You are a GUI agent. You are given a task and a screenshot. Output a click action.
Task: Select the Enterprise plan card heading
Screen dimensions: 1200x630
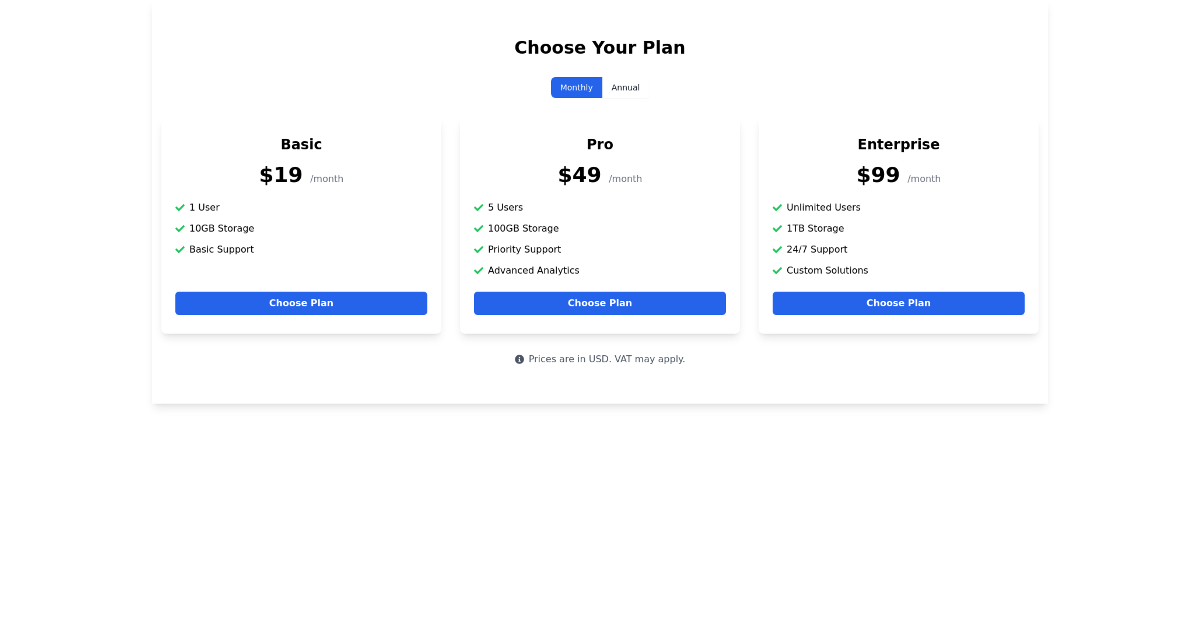898,144
